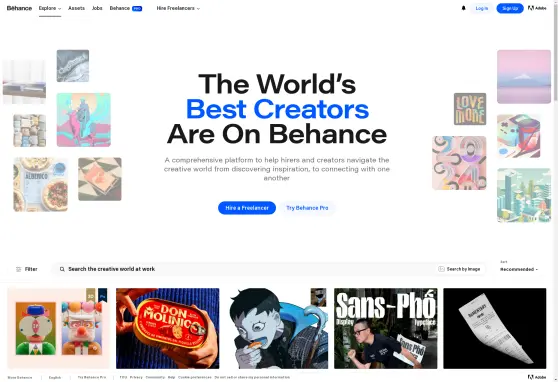Open the Sans-Pho typeface project
This screenshot has height=382, width=558.
385,329
